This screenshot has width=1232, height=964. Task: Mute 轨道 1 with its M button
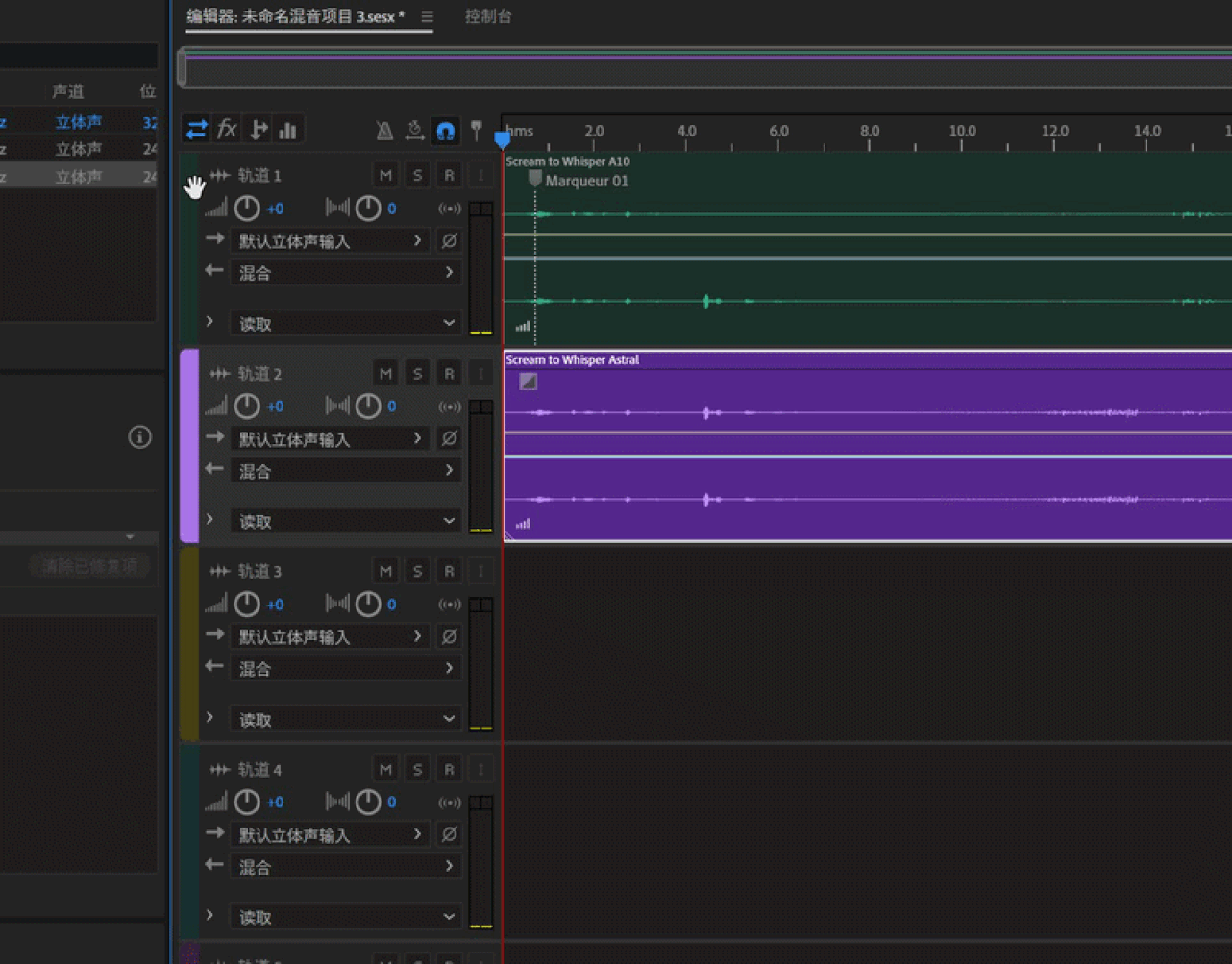click(385, 175)
